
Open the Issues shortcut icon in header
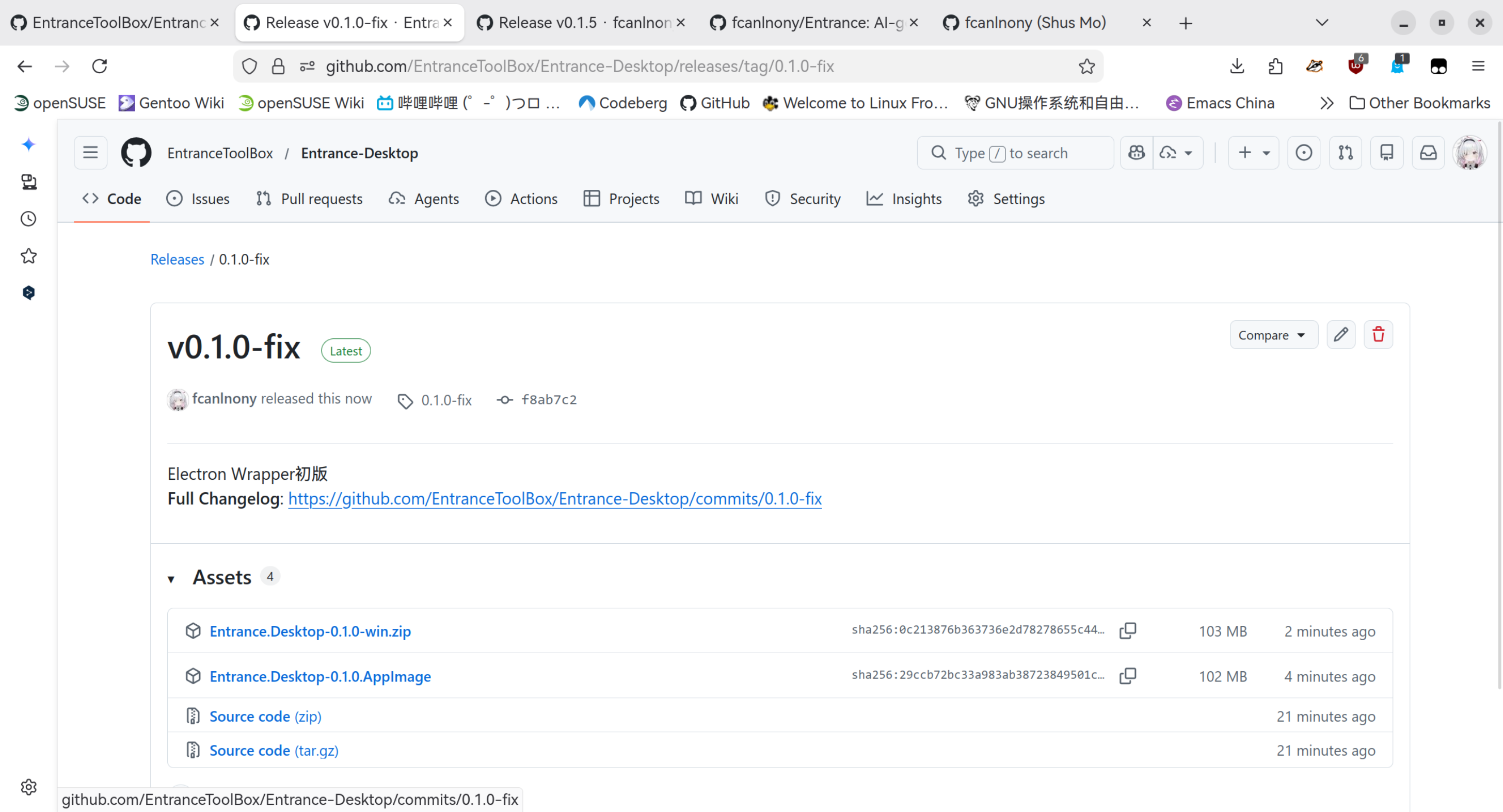click(1303, 153)
